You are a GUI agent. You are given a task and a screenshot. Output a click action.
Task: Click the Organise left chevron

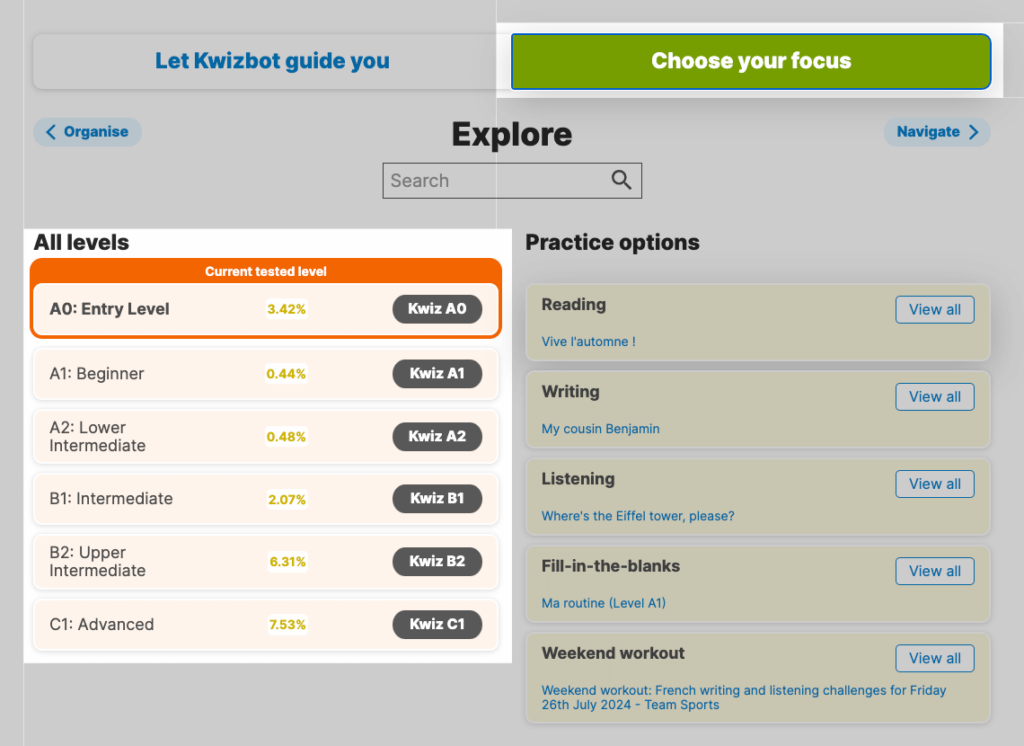coord(51,132)
